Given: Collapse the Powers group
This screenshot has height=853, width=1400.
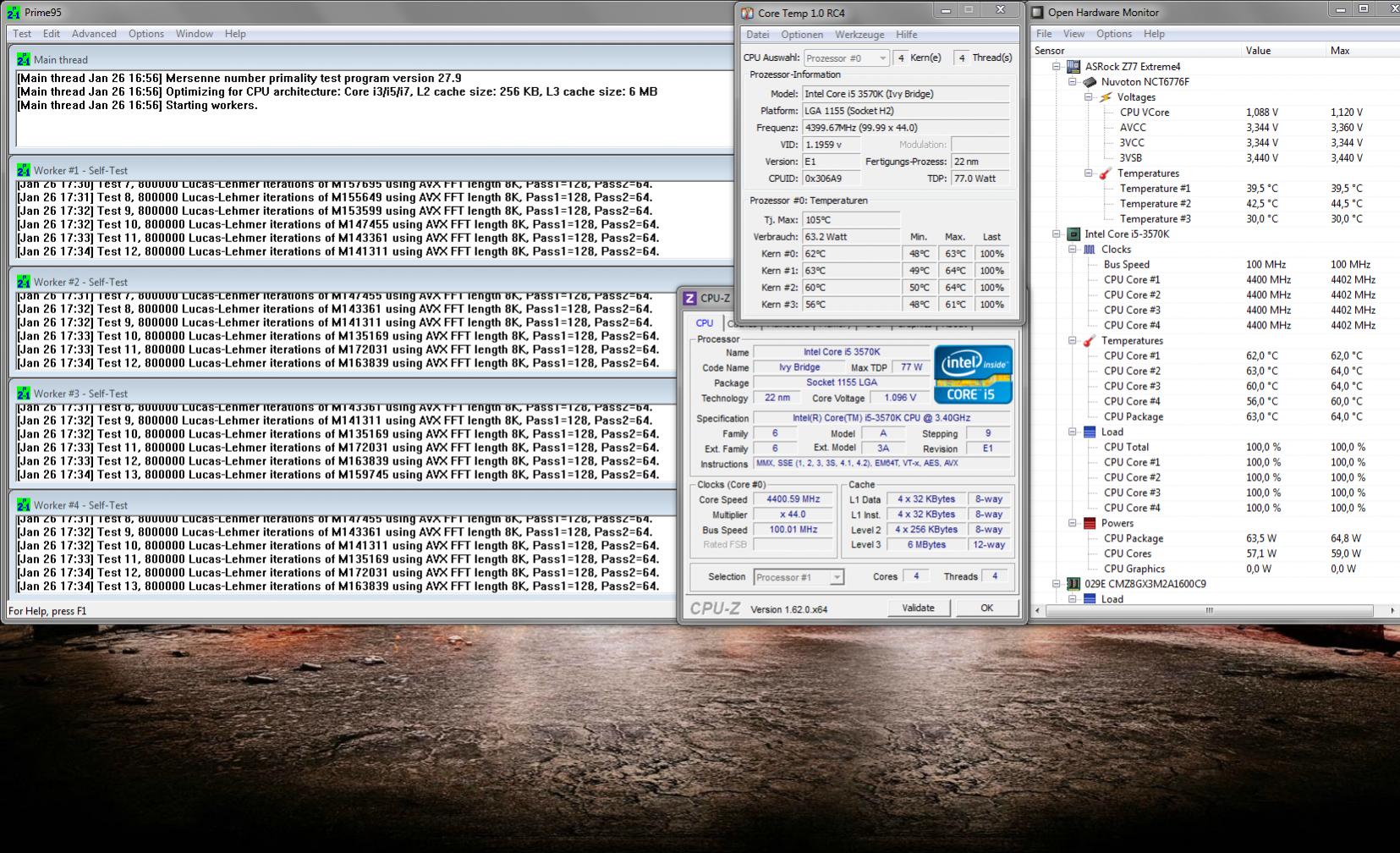Looking at the screenshot, I should tap(1073, 524).
